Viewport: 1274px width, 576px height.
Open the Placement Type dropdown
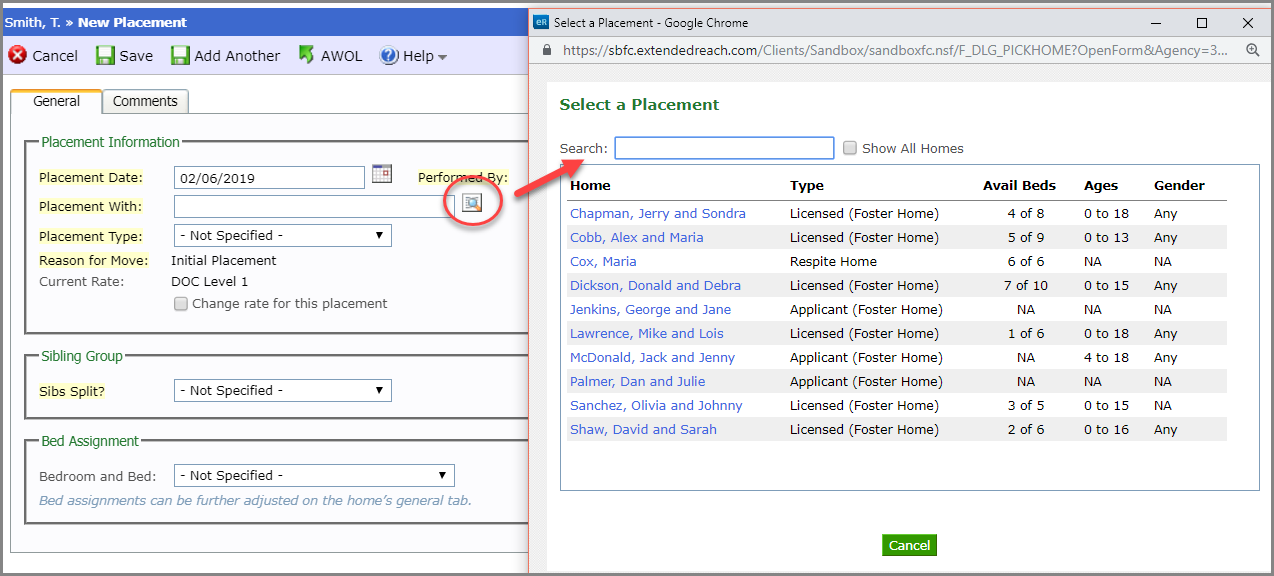pos(282,235)
